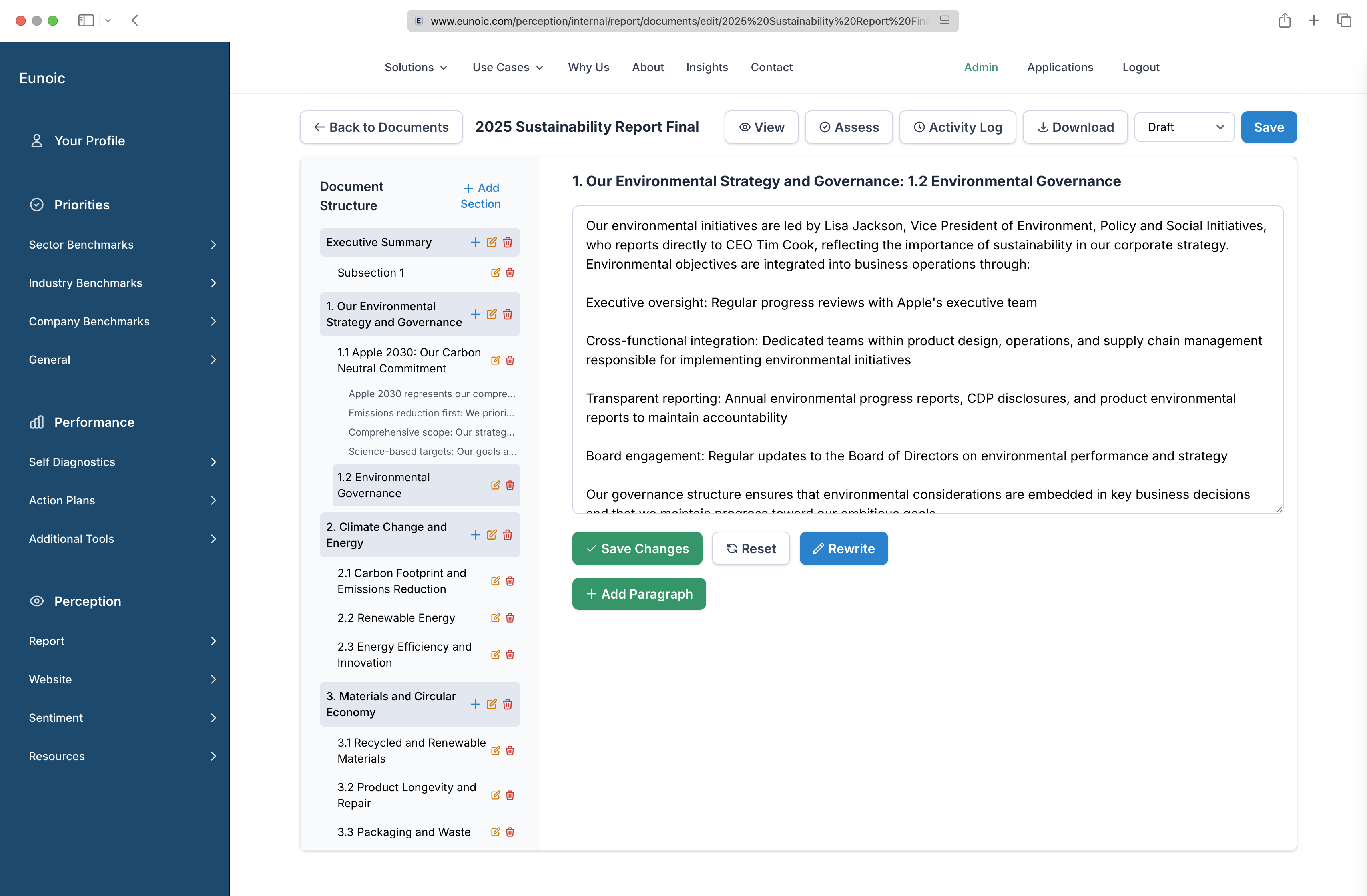Viewport: 1367px width, 896px height.
Task: Edit Subsection 1 with the pencil icon
Action: pos(495,273)
